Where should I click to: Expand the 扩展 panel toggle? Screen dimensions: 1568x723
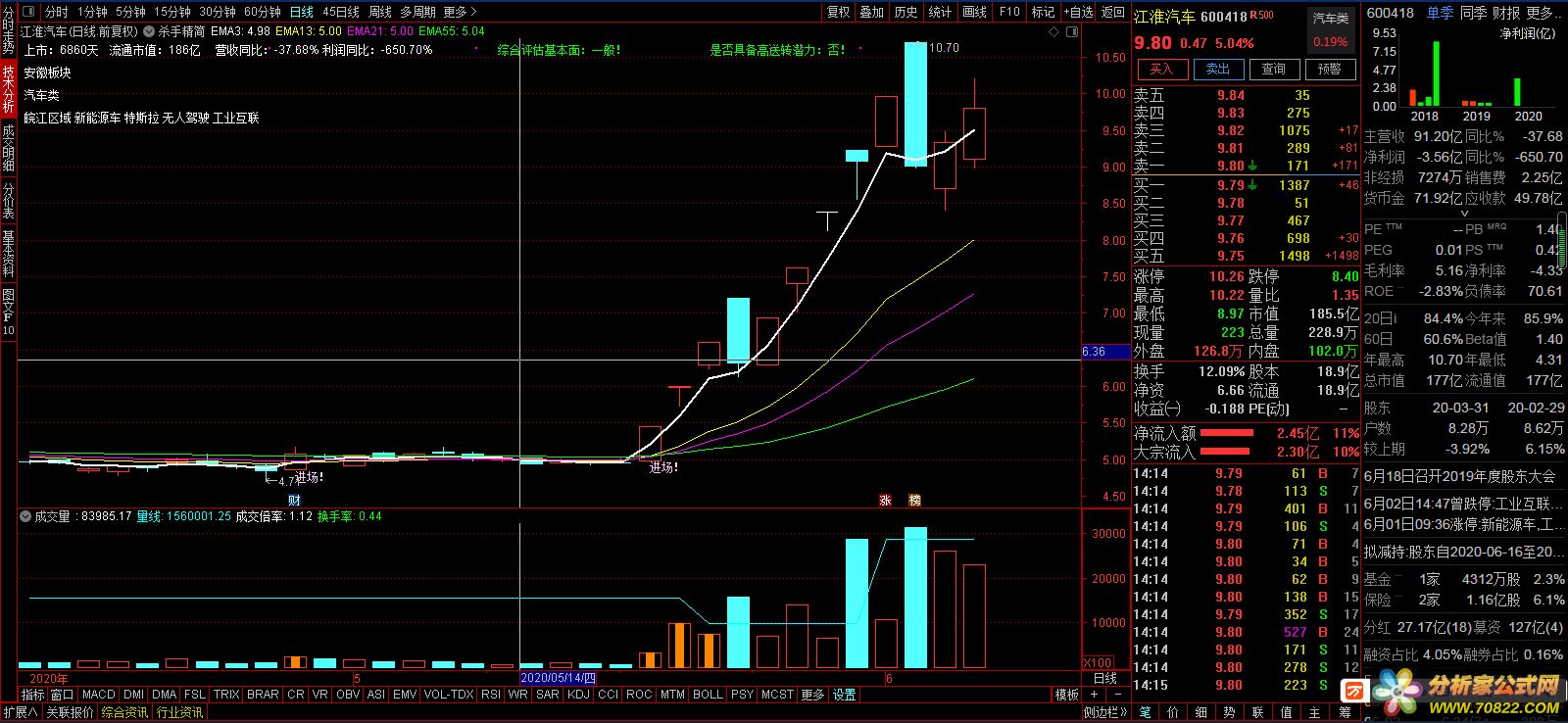(x=20, y=712)
